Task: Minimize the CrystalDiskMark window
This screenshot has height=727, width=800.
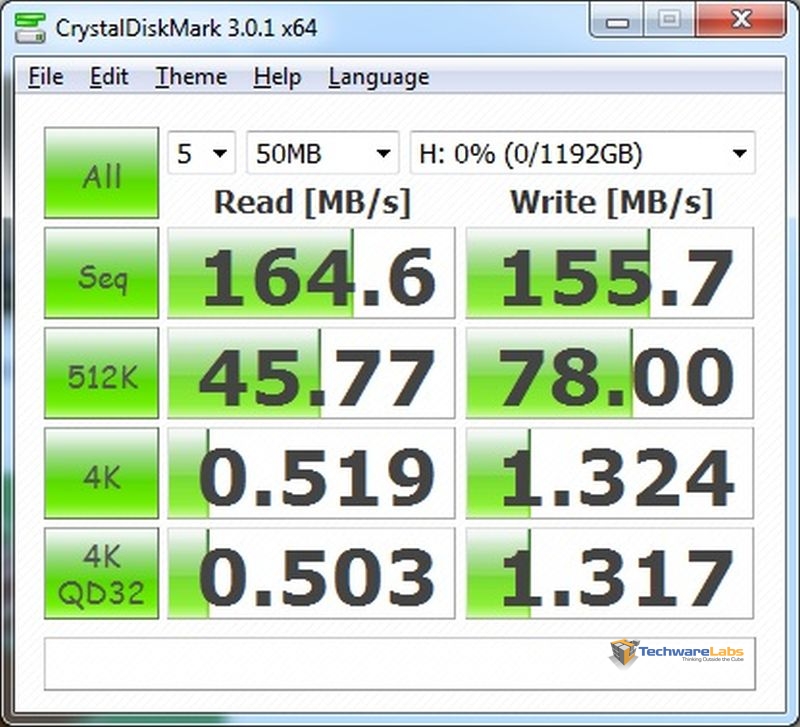Action: (617, 20)
